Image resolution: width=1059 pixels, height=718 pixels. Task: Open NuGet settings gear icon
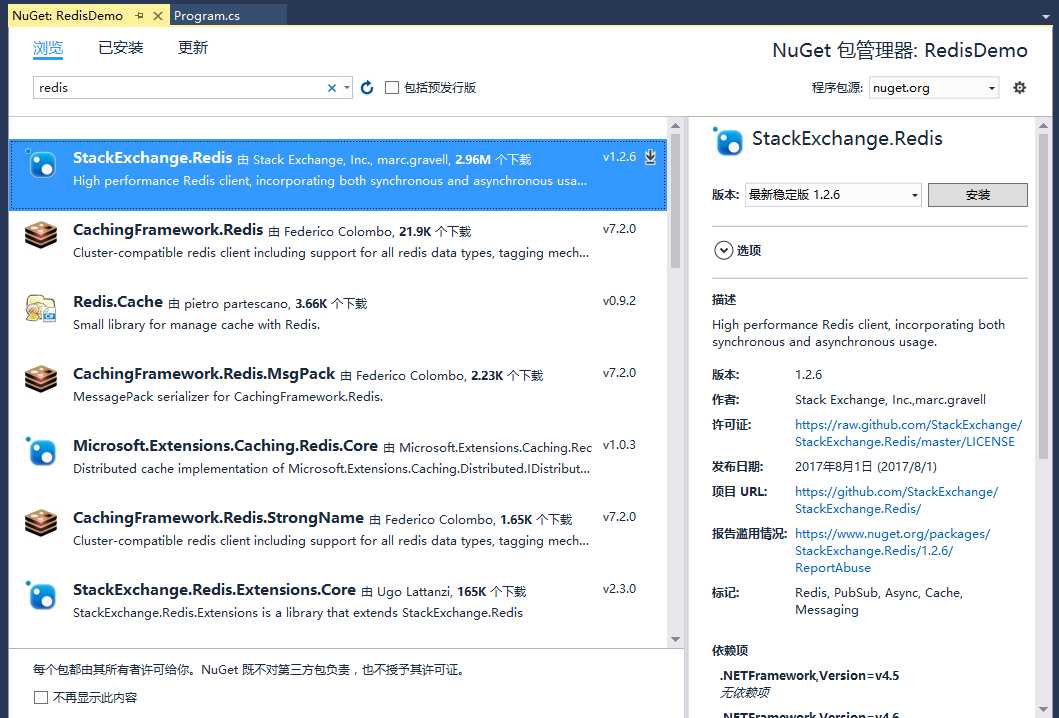(x=1019, y=87)
